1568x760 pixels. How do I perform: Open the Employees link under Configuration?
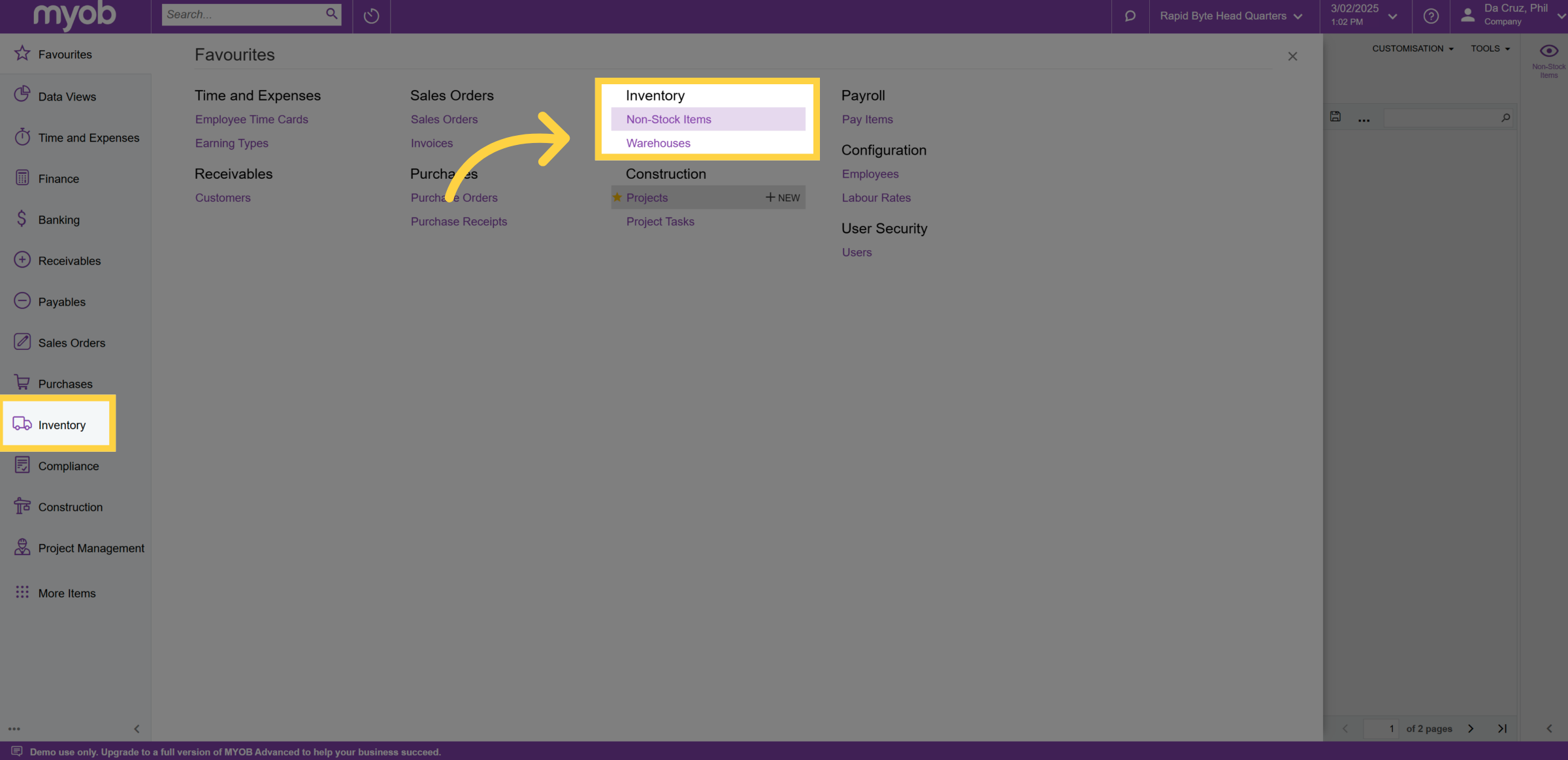coord(870,174)
